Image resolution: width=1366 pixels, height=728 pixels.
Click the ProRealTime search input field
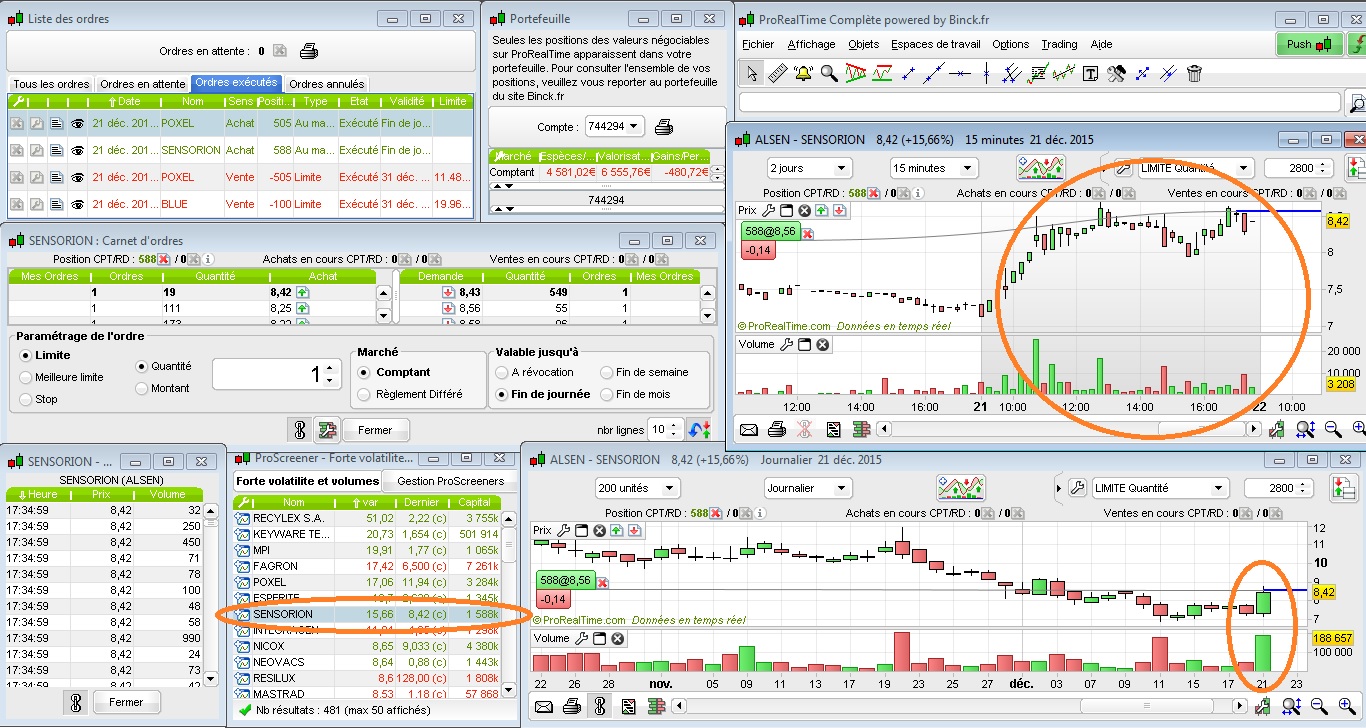(1040, 102)
